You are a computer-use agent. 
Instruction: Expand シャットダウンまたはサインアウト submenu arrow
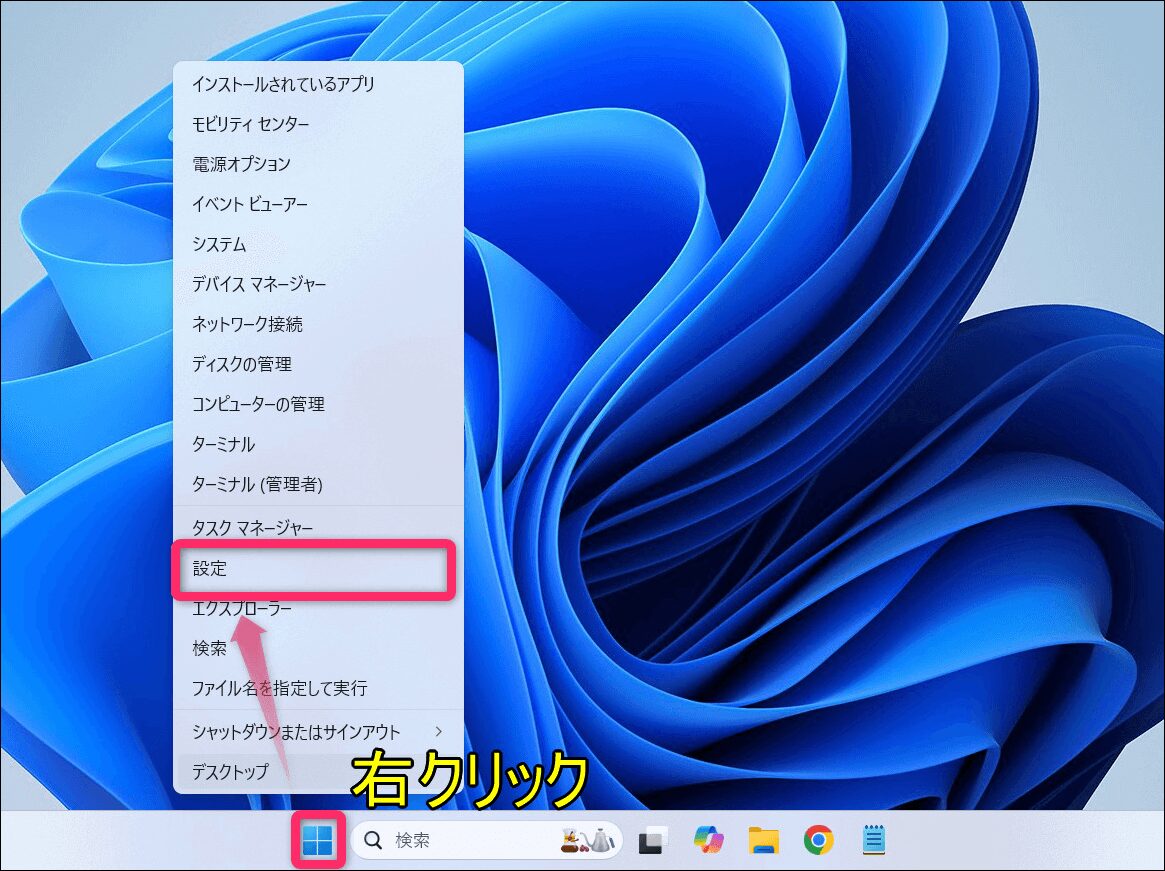coord(438,732)
